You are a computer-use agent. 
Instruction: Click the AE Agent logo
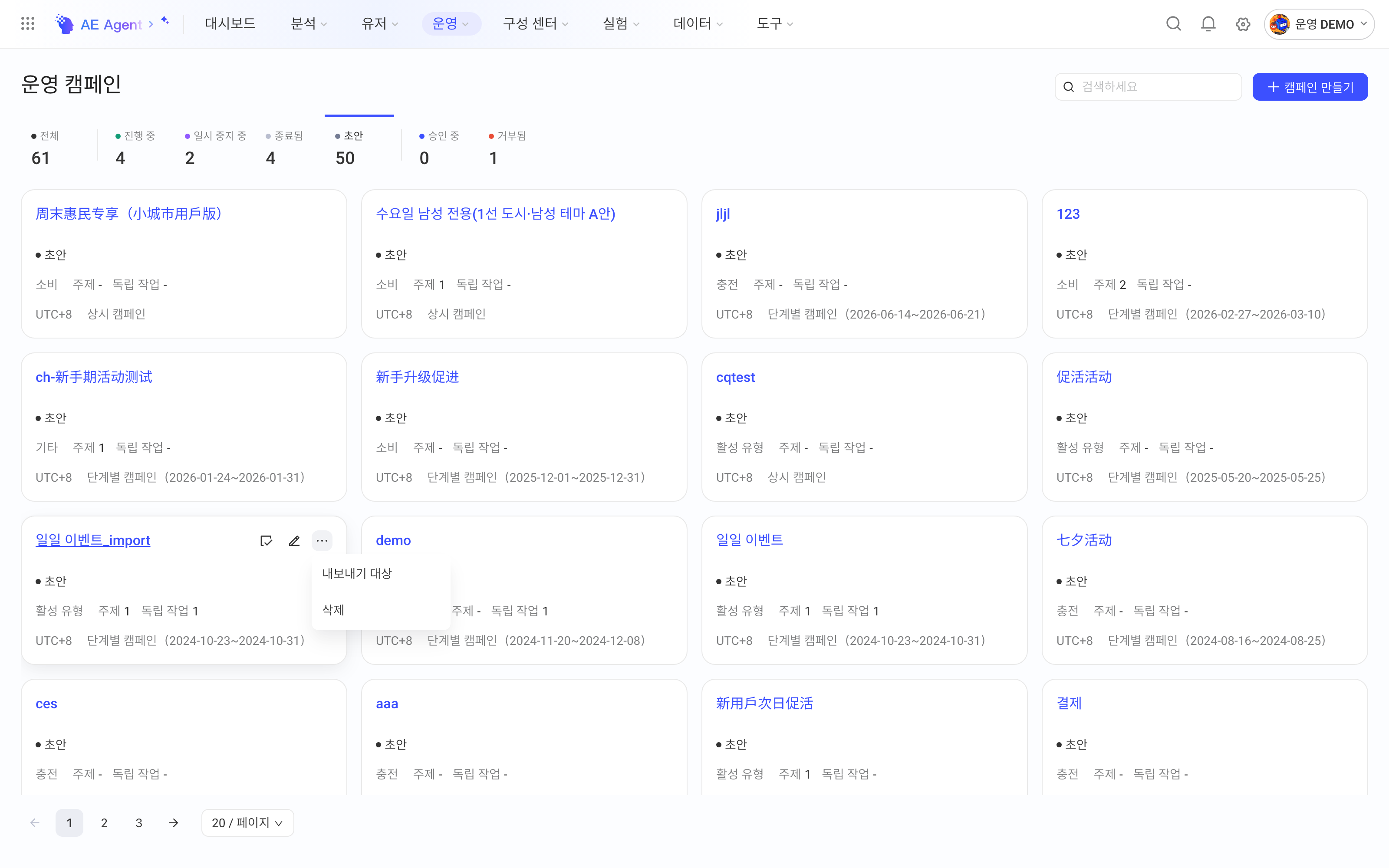98,24
